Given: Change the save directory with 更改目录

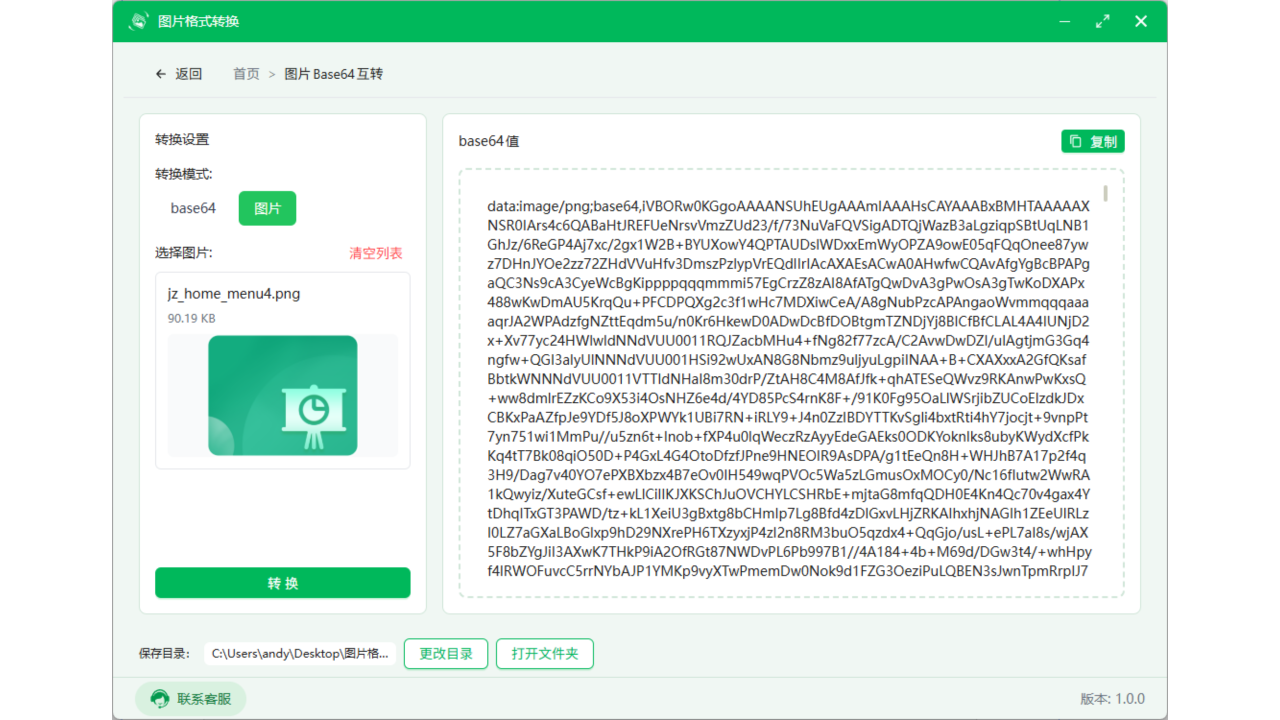Looking at the screenshot, I should (445, 654).
